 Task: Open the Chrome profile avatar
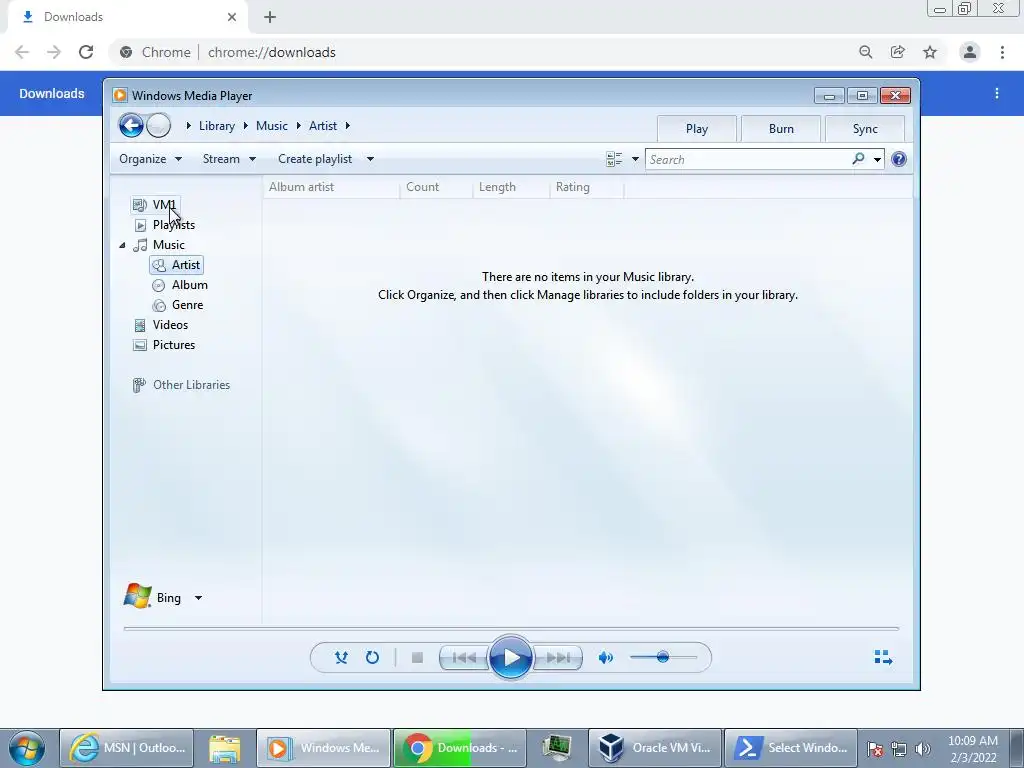click(x=970, y=52)
